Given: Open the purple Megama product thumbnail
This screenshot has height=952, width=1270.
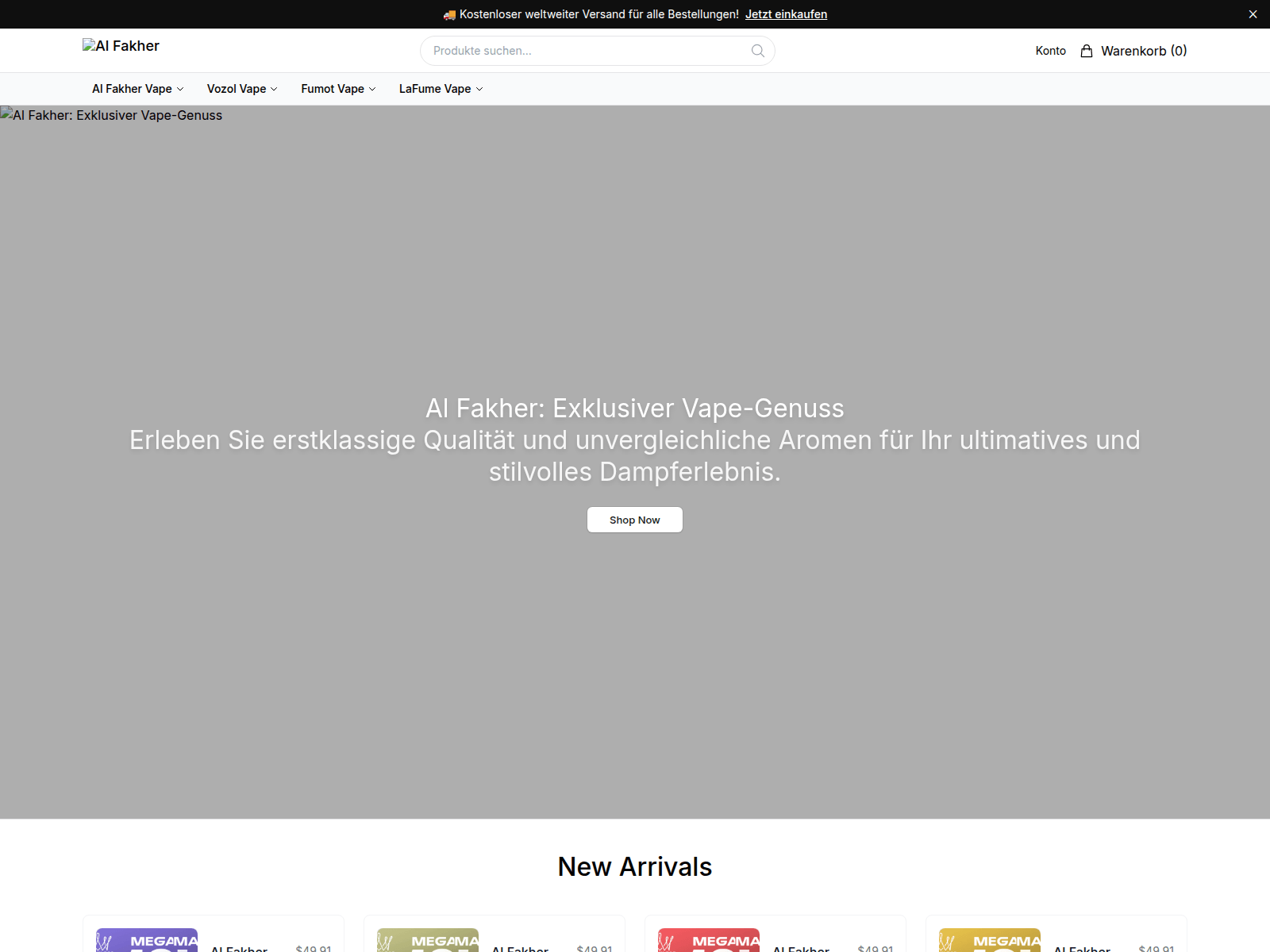Looking at the screenshot, I should pos(147,940).
